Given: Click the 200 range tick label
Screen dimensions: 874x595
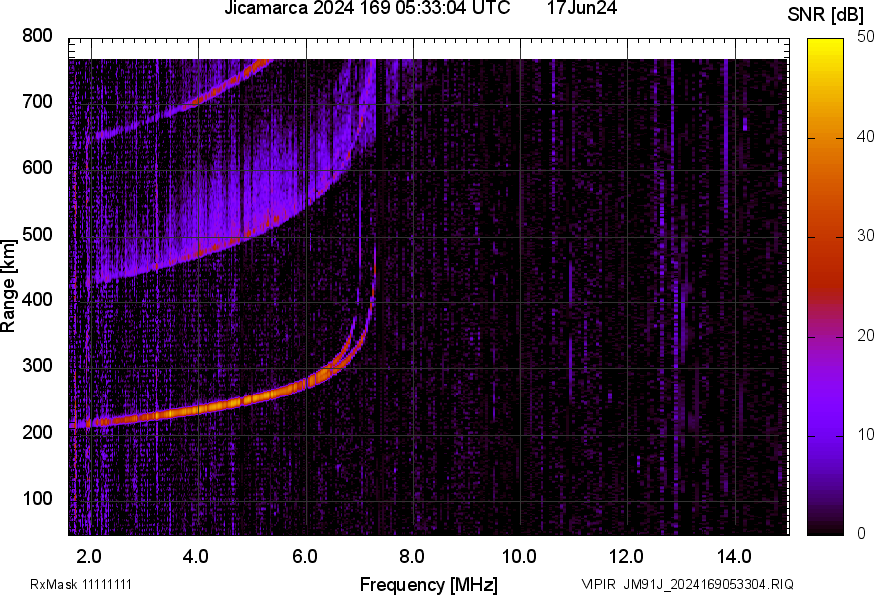Looking at the screenshot, I should [x=37, y=432].
